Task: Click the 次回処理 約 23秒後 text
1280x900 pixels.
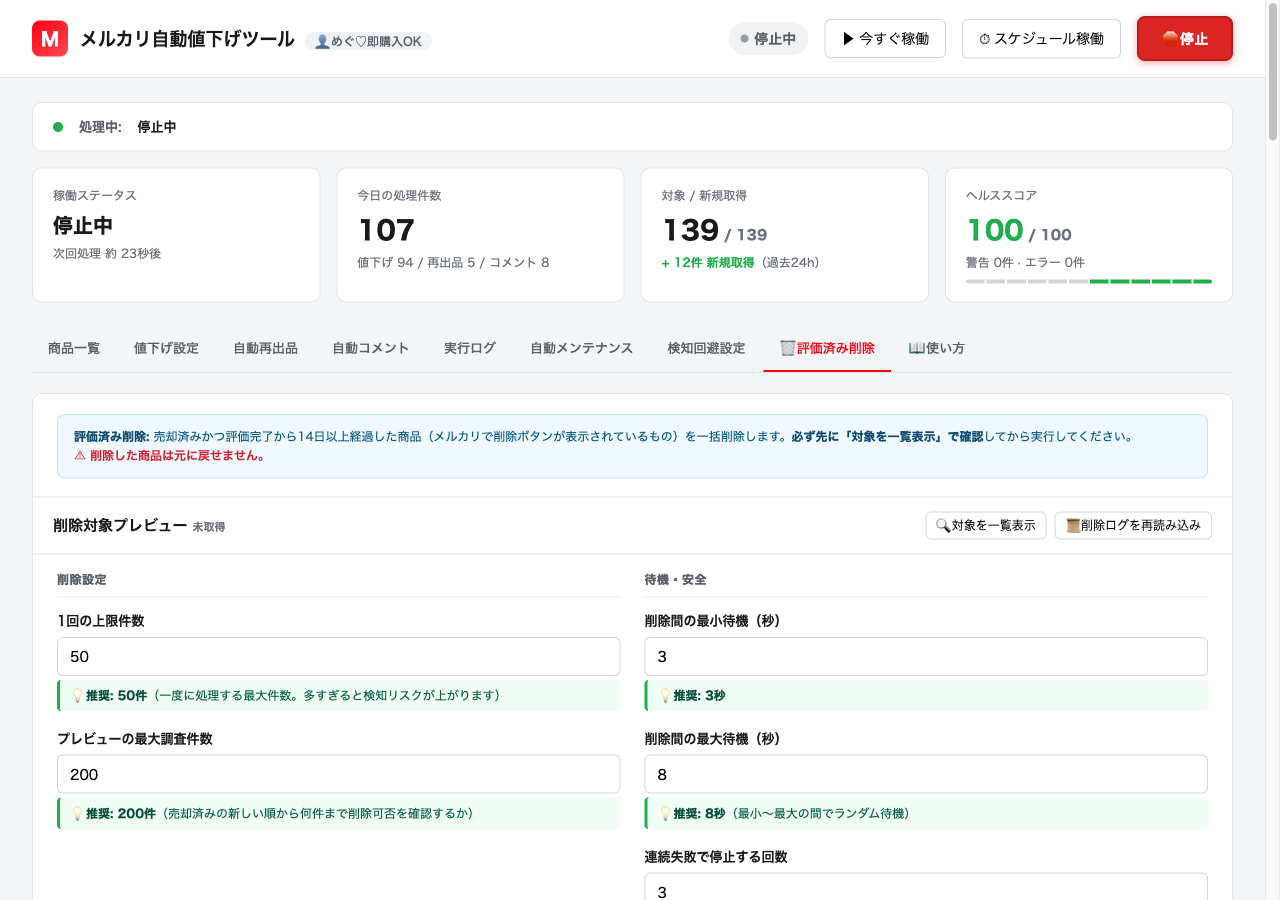Action: point(107,254)
